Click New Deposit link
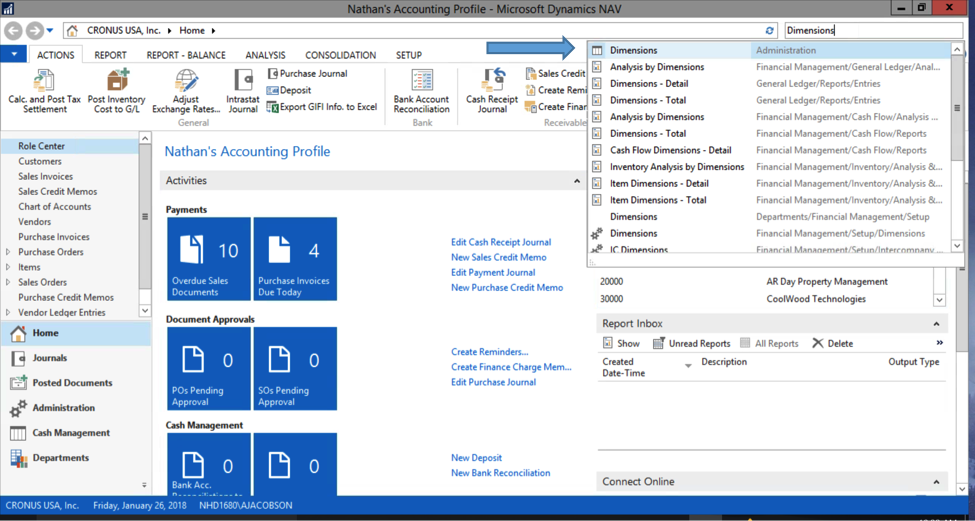975x521 pixels. coord(476,458)
